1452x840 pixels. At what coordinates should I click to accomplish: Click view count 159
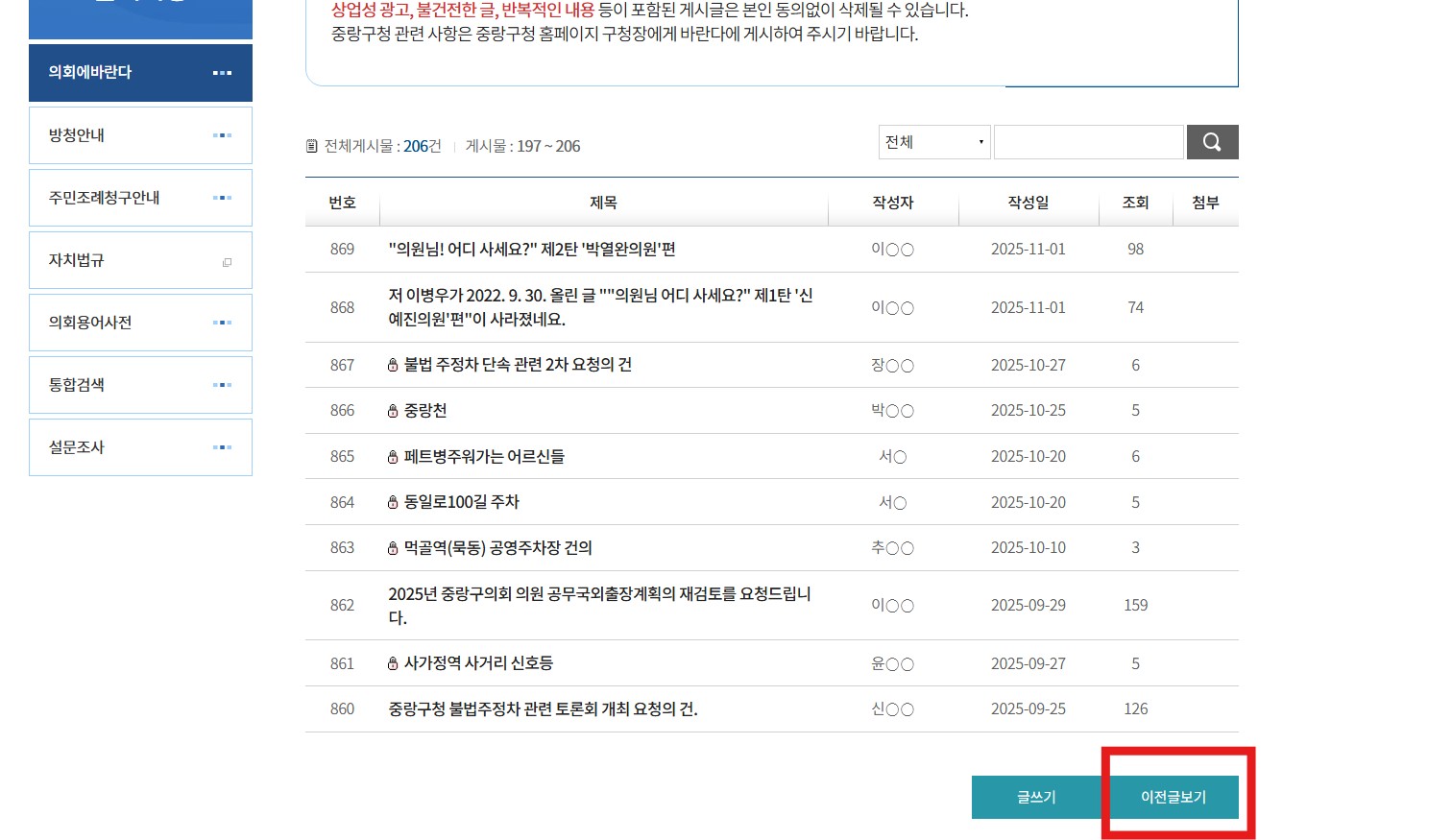click(x=1136, y=606)
